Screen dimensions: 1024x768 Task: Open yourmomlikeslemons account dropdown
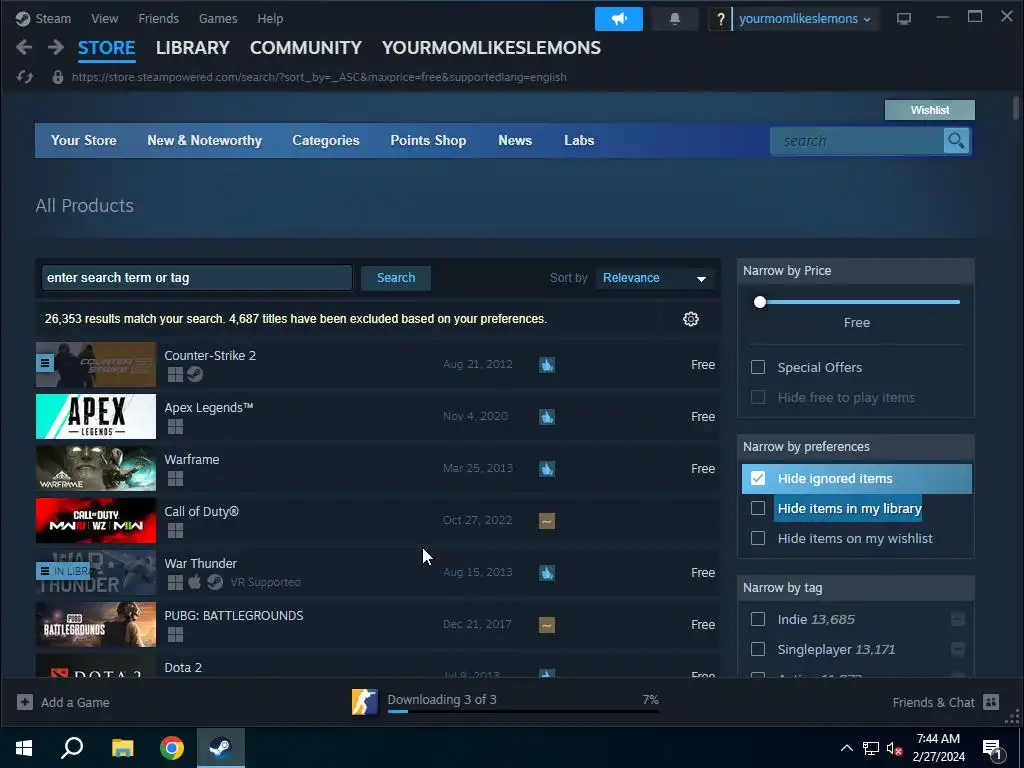coord(805,19)
